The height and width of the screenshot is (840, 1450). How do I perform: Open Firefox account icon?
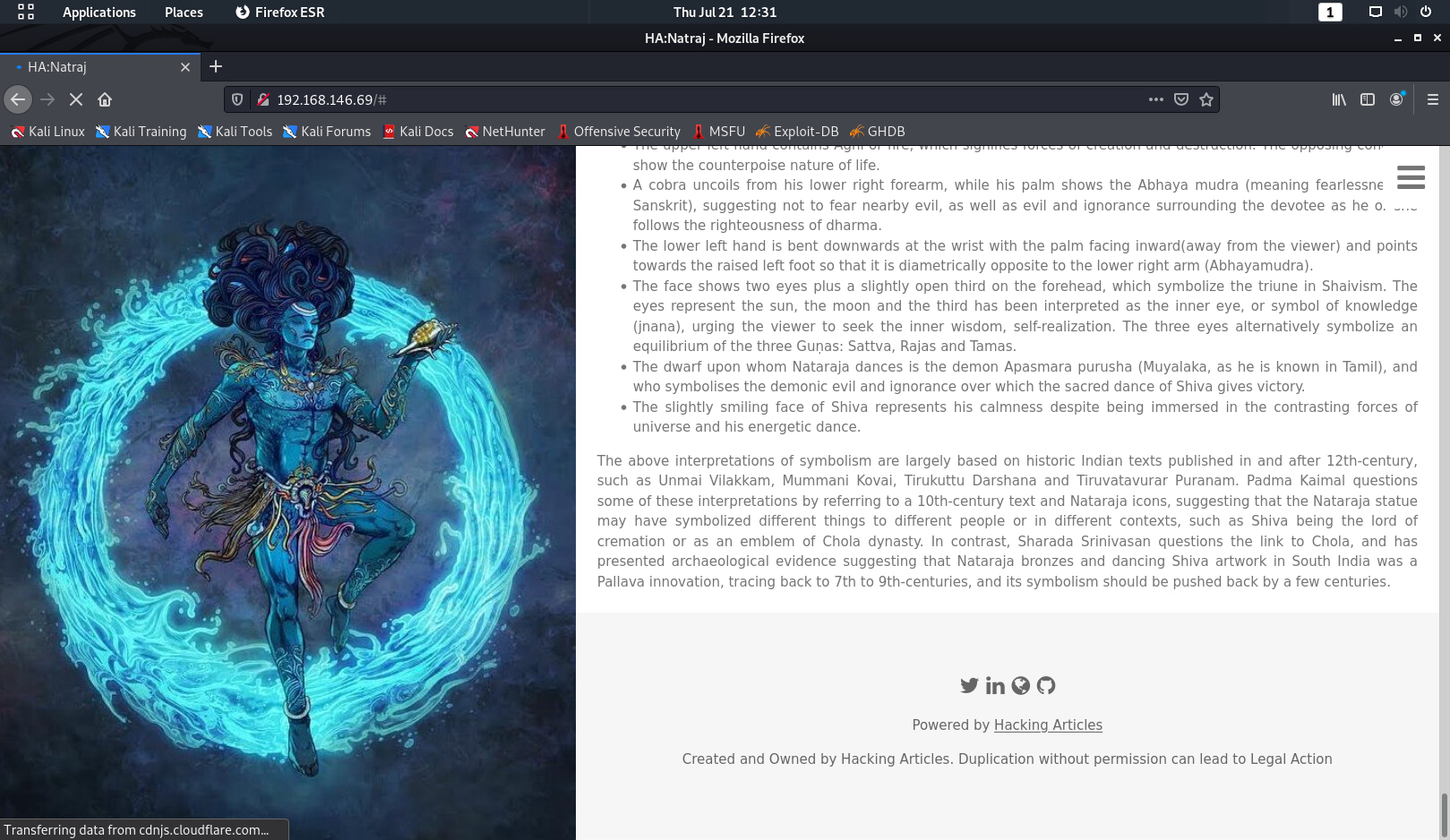(x=1396, y=99)
